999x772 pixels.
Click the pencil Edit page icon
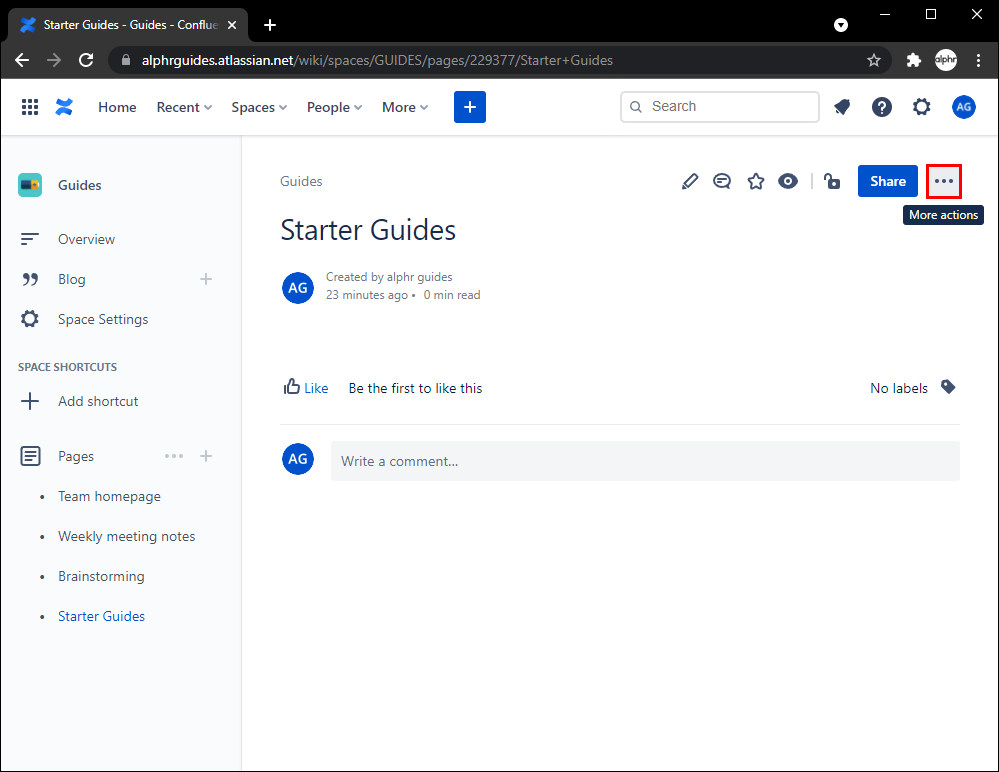click(690, 181)
